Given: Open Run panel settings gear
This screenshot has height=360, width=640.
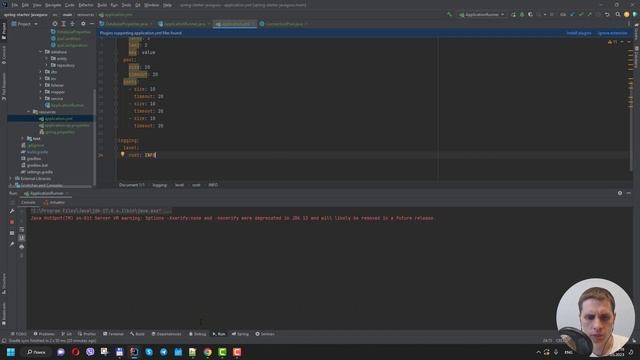Looking at the screenshot, I should (620, 193).
